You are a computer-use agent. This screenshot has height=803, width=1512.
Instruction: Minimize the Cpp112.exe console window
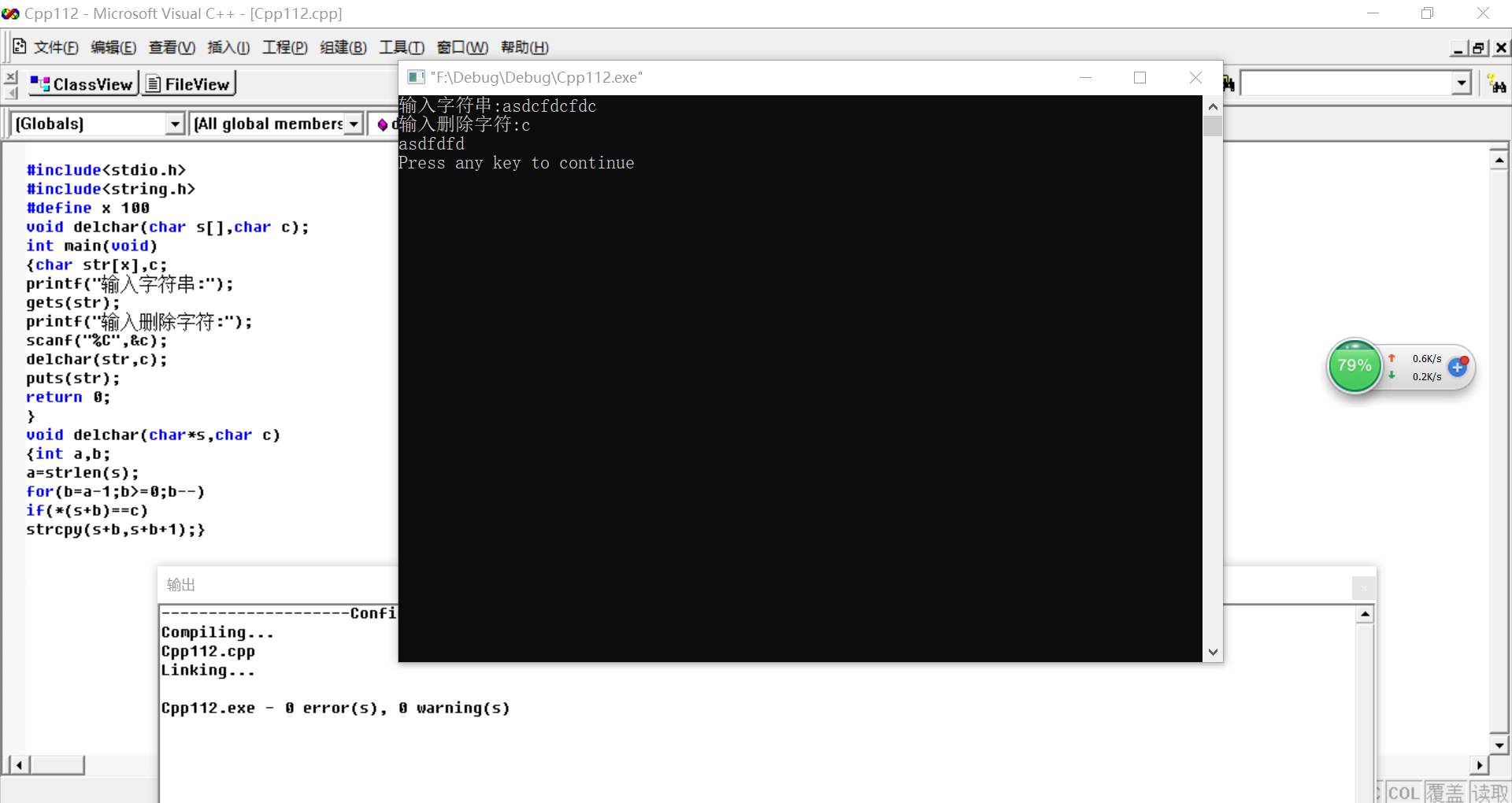[1085, 77]
